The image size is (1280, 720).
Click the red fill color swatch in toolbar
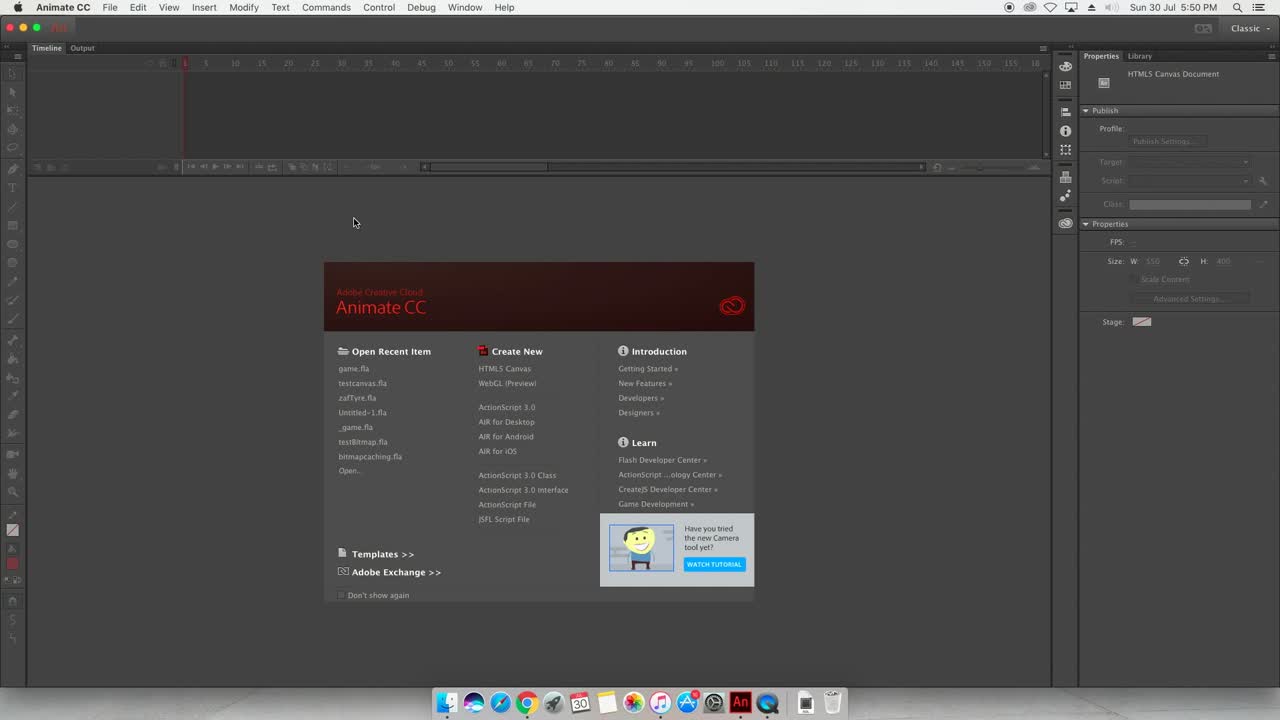13,564
